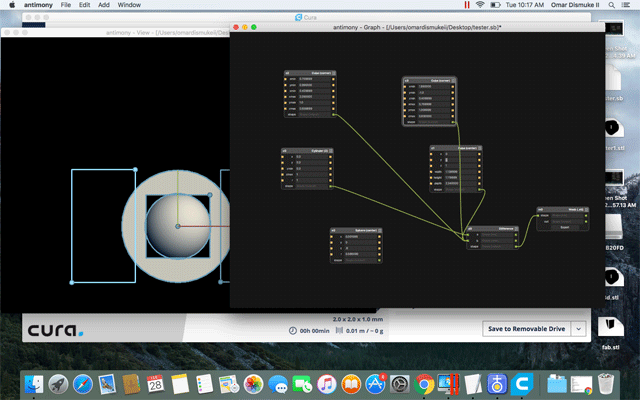The height and width of the screenshot is (400, 640).
Task: Click the 'b' input port of the Difference node
Action: (x=468, y=241)
